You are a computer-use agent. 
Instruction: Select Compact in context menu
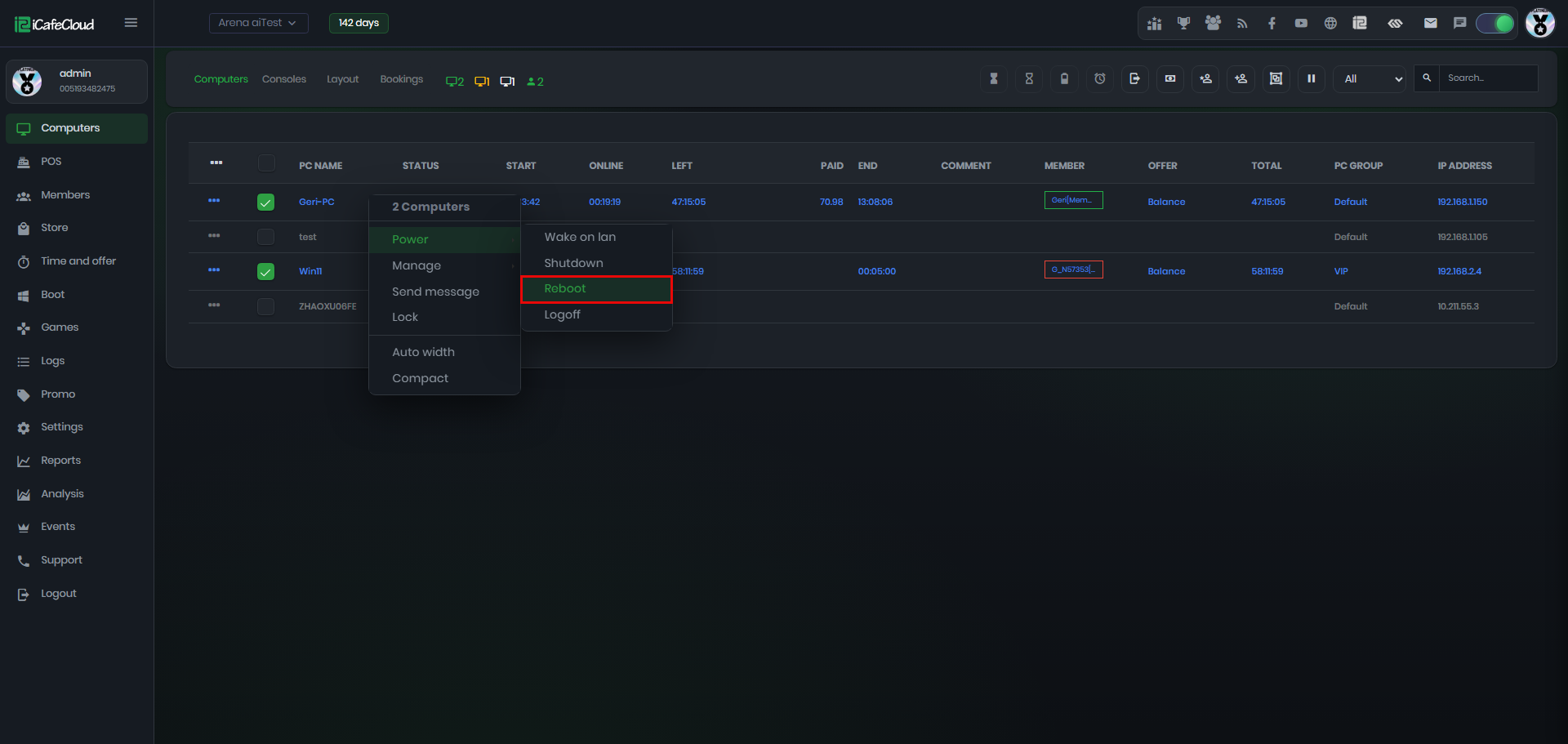pyautogui.click(x=444, y=378)
